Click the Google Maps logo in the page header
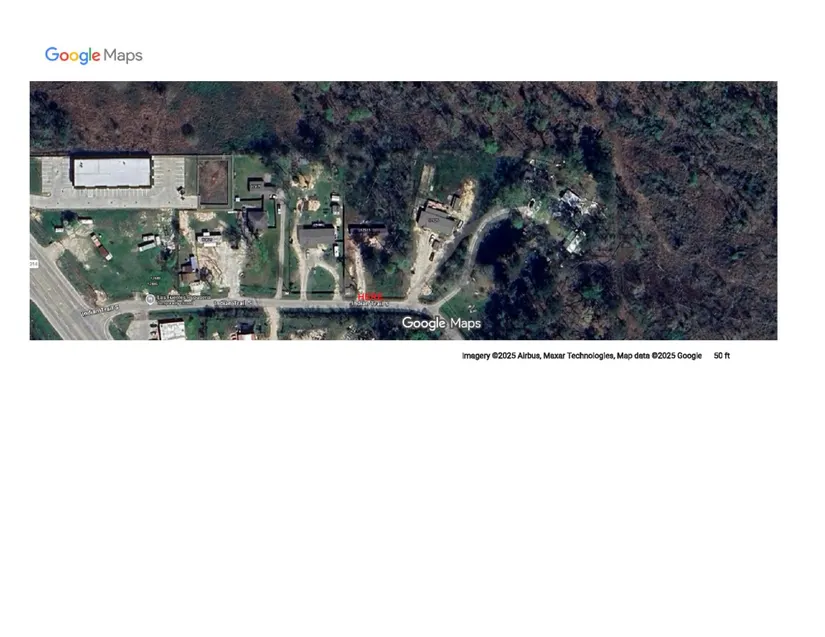Screen dimensions: 825x637 (x=93, y=55)
